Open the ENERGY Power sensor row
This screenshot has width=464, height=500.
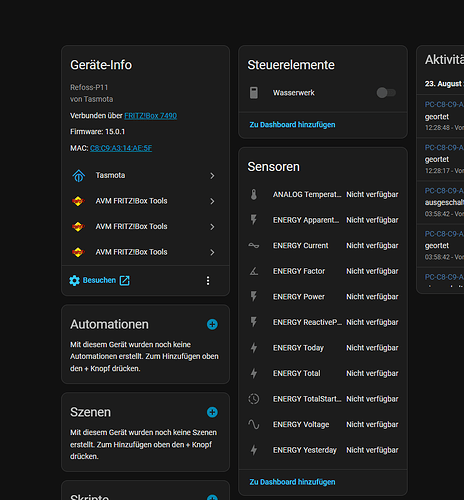point(323,297)
